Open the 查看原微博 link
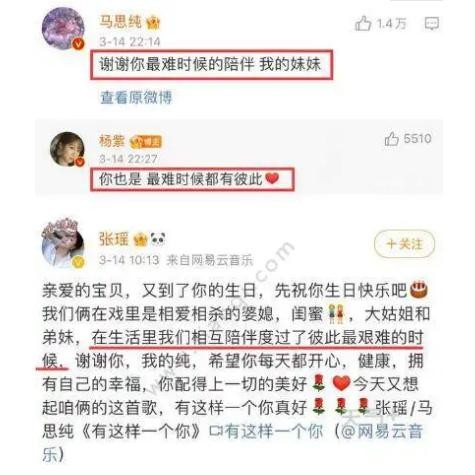Image resolution: width=475 pixels, height=475 pixels. (x=136, y=97)
